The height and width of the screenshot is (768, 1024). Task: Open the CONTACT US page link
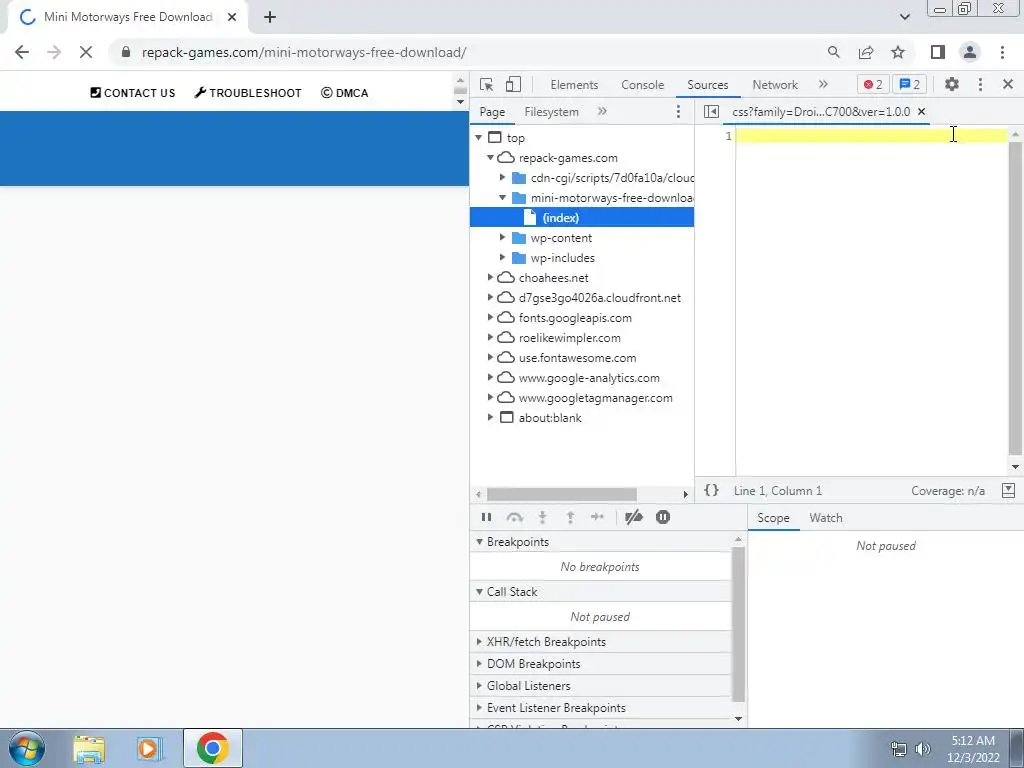(x=133, y=93)
